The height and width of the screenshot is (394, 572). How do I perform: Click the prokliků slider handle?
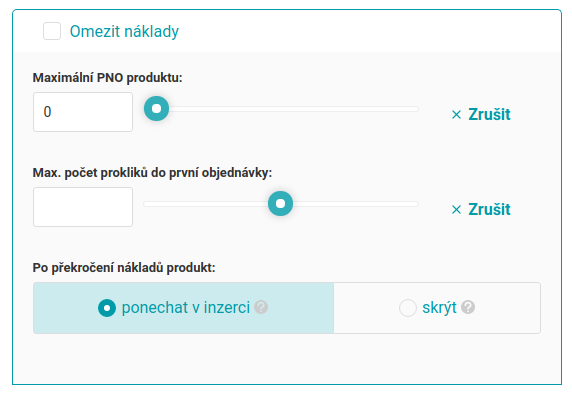coord(281,204)
